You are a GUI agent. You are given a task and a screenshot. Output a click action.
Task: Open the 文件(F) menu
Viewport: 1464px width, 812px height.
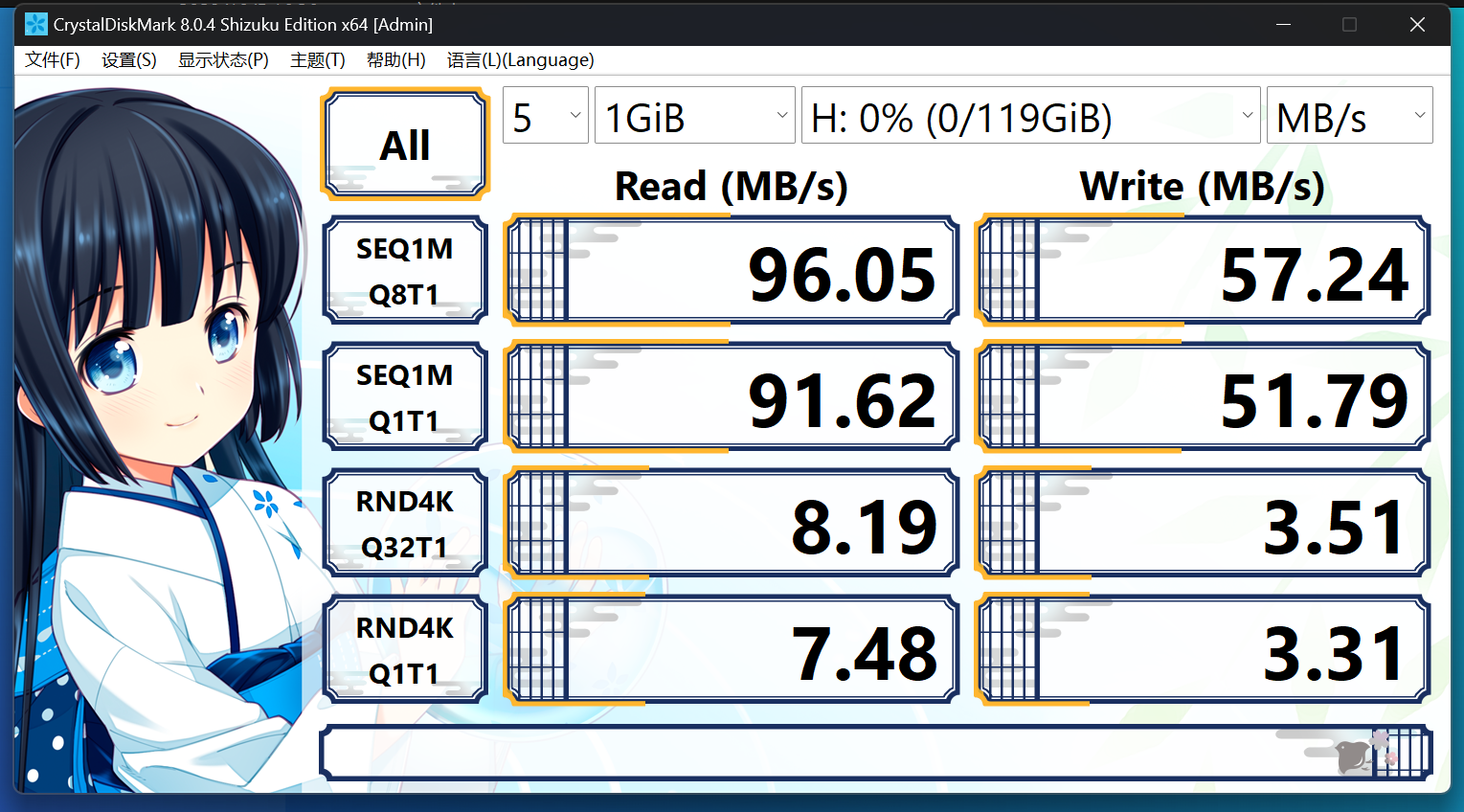[x=53, y=60]
